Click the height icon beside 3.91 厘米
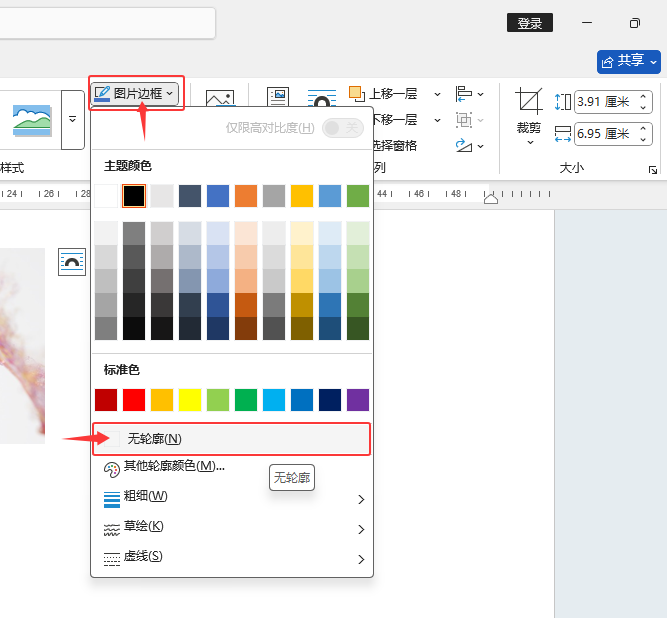 click(x=563, y=102)
